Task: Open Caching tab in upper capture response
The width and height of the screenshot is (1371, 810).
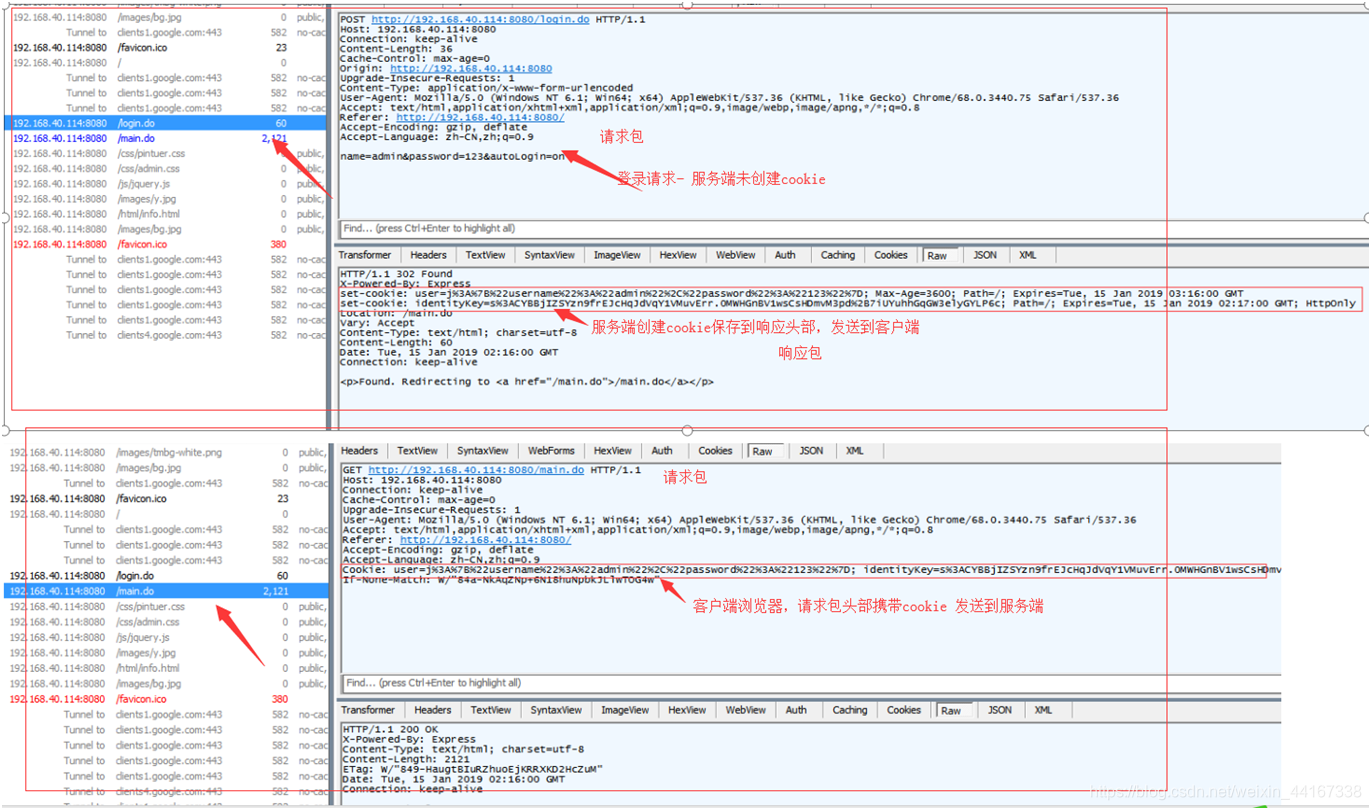Action: 837,255
